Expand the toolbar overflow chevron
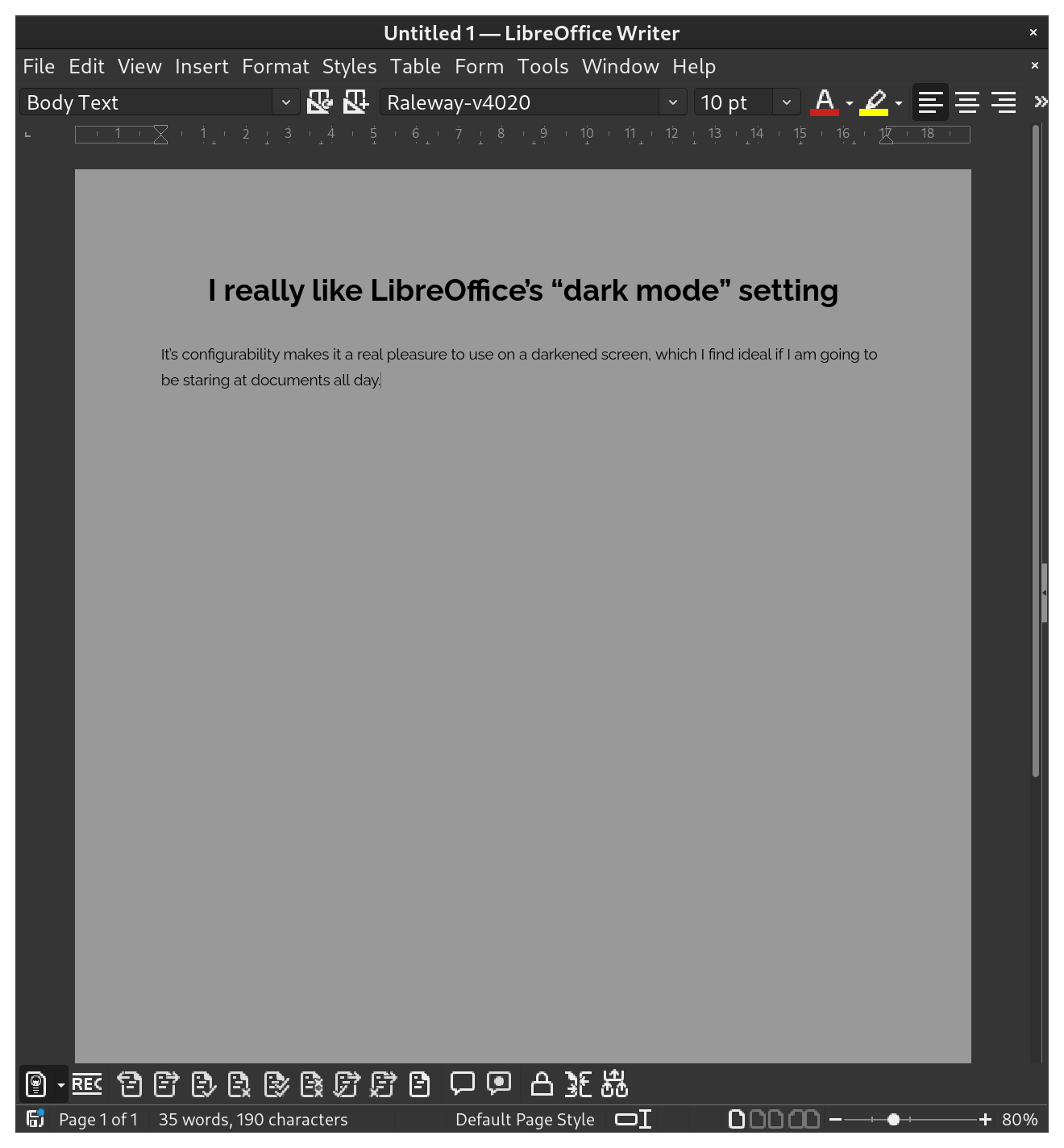1064x1148 pixels. 1041,102
